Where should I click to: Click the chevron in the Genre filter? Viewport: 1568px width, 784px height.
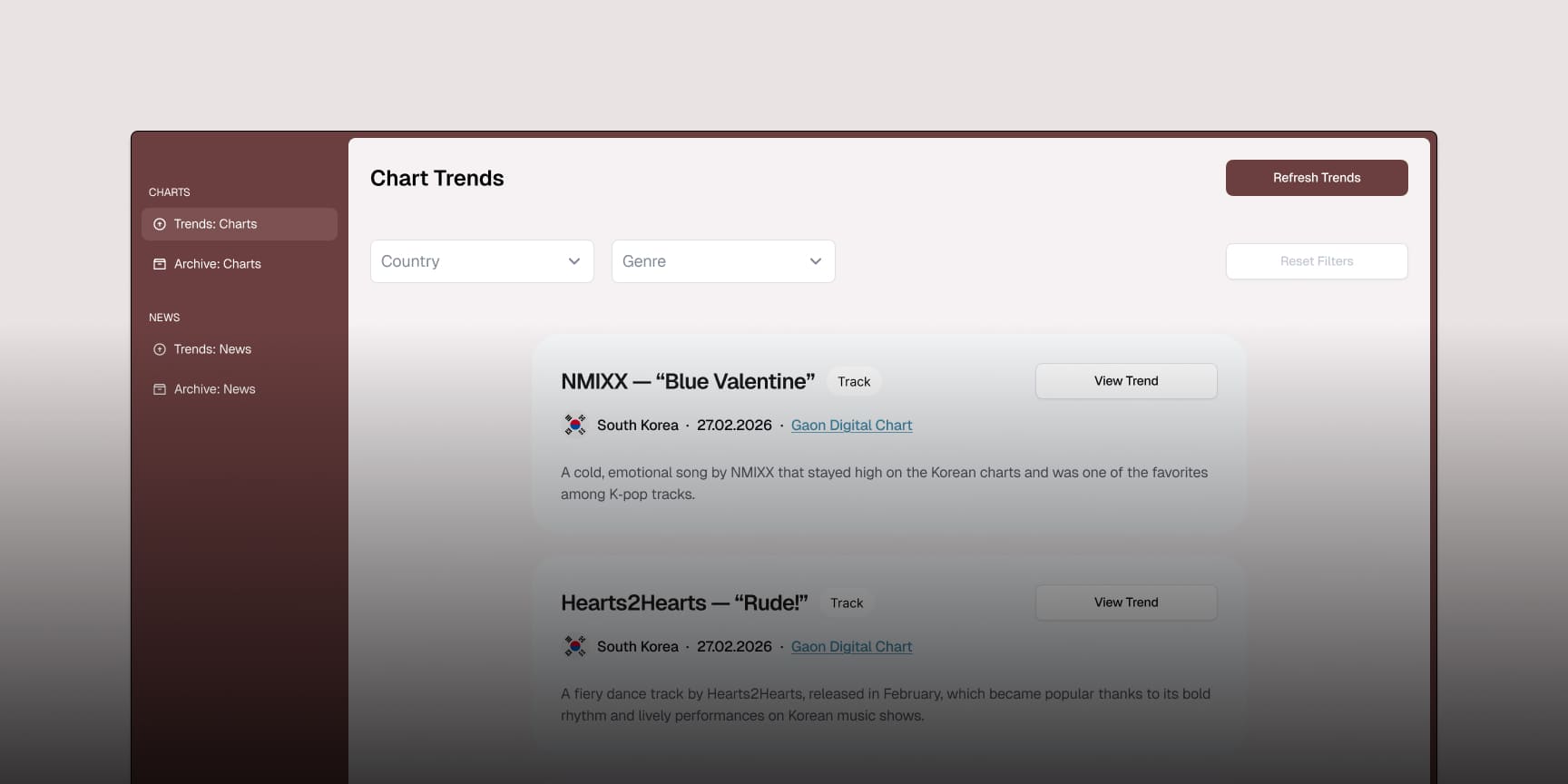pos(816,261)
